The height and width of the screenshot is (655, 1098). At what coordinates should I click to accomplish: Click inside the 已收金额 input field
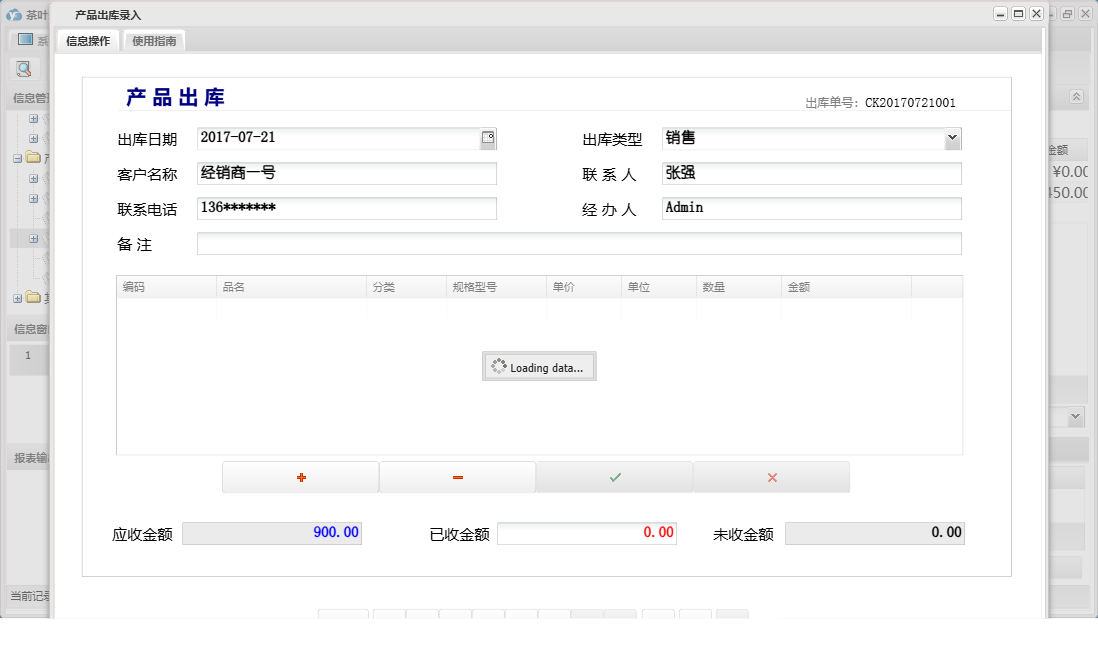point(587,533)
